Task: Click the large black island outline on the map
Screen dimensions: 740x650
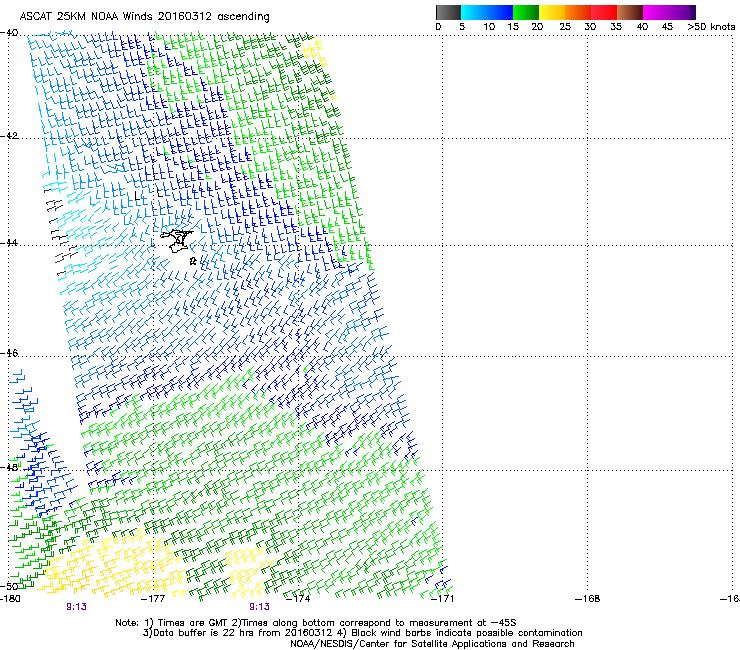Action: [176, 241]
